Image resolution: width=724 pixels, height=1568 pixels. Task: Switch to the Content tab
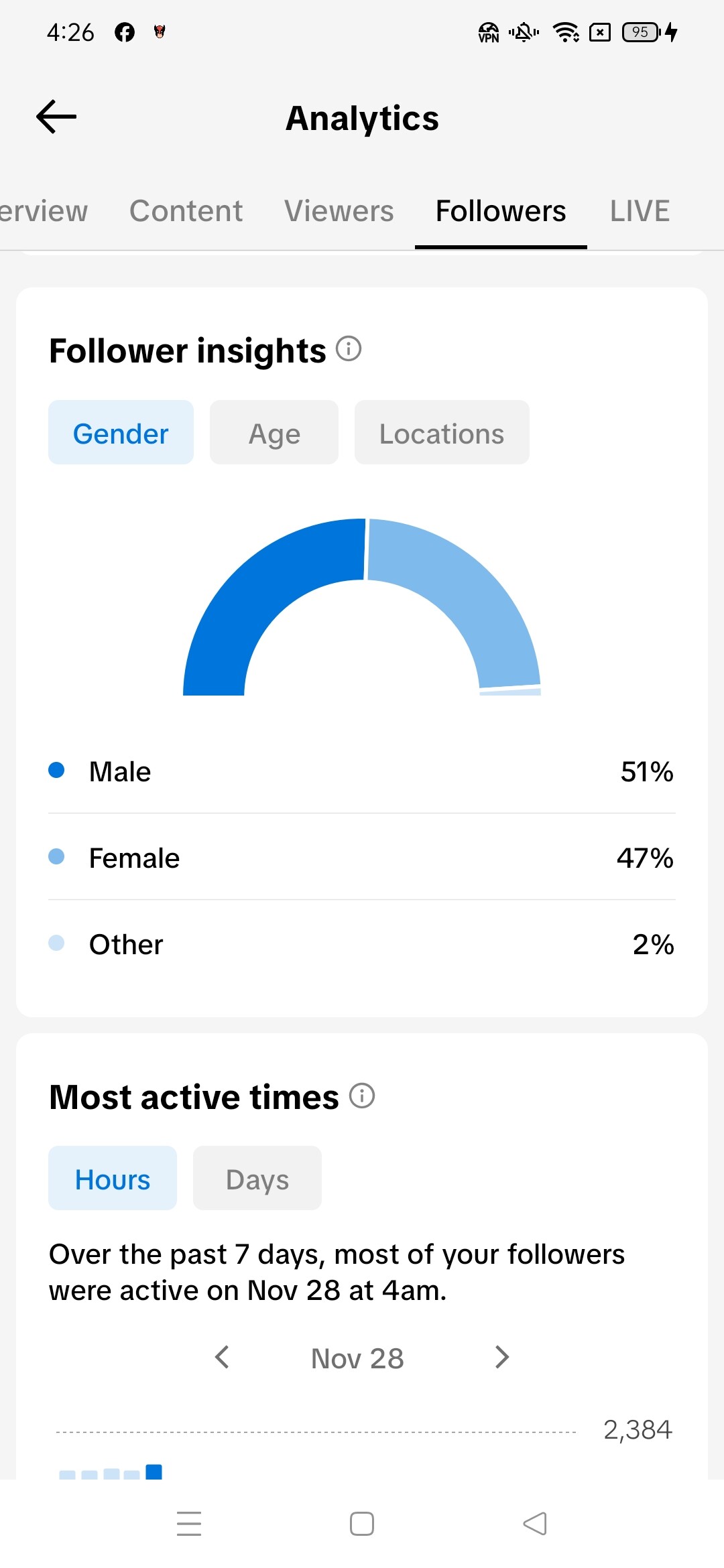tap(186, 211)
